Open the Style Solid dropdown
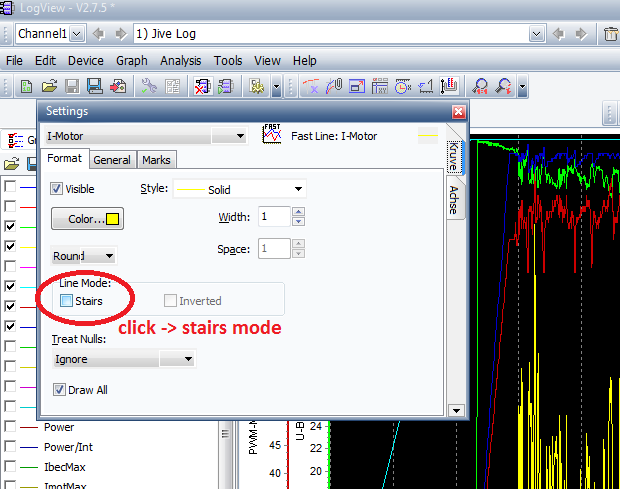This screenshot has height=489, width=620. click(x=299, y=189)
